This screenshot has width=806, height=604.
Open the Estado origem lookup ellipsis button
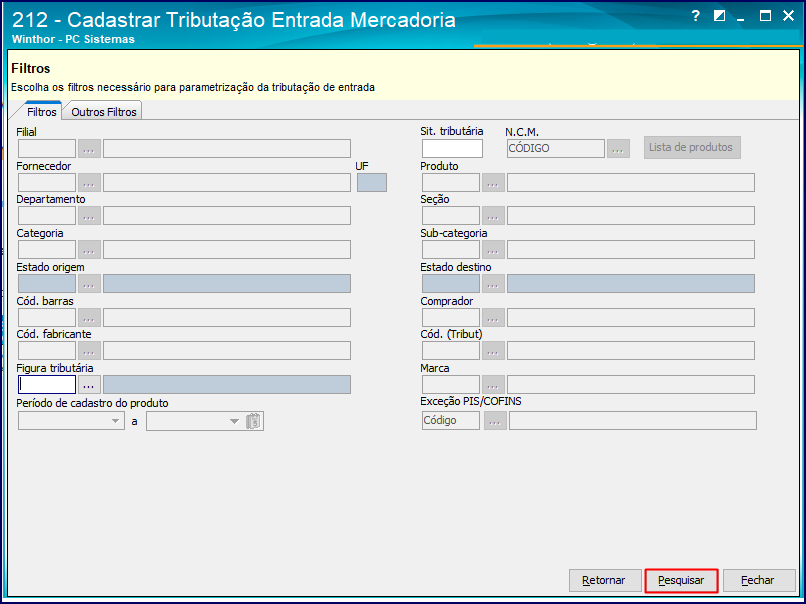pyautogui.click(x=89, y=284)
